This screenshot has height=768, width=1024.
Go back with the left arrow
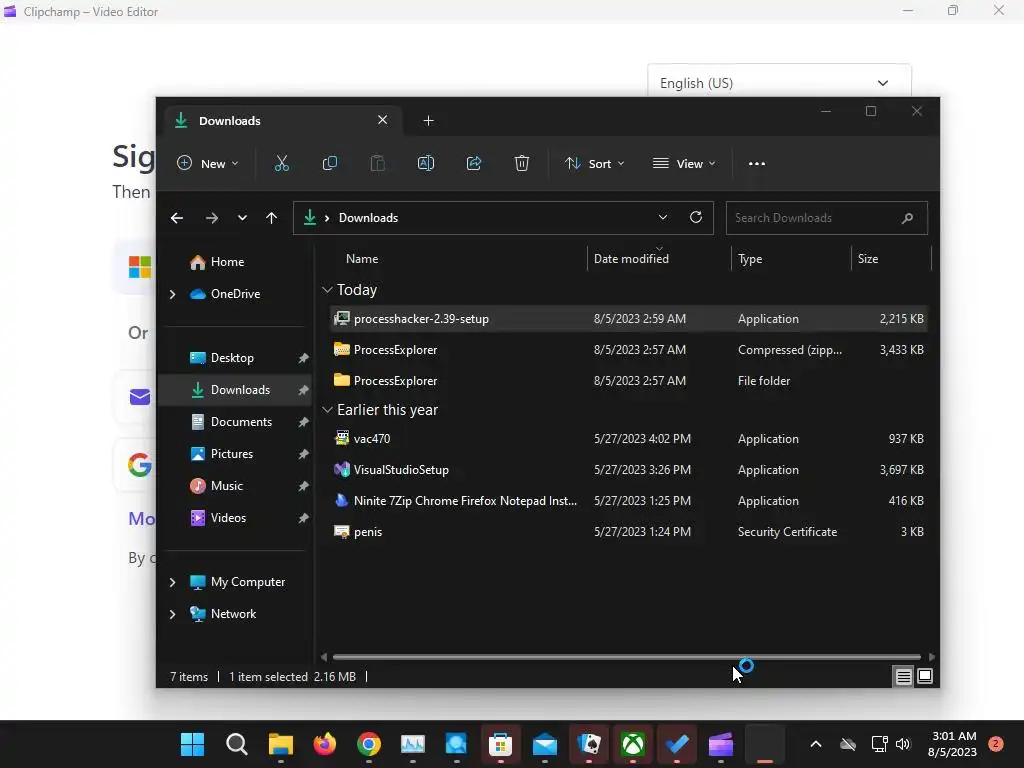point(177,218)
